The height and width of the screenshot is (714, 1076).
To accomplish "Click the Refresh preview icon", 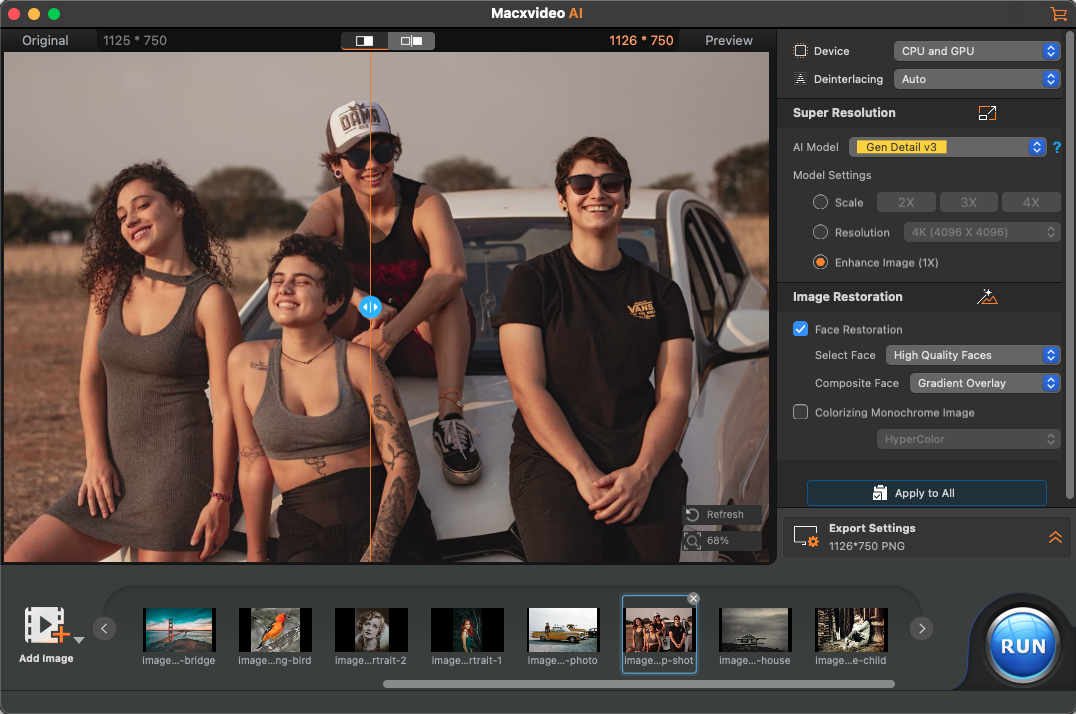I will pos(692,514).
